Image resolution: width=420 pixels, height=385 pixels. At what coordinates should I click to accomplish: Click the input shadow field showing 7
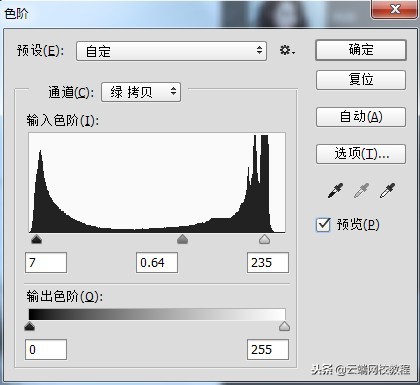[x=46, y=263]
